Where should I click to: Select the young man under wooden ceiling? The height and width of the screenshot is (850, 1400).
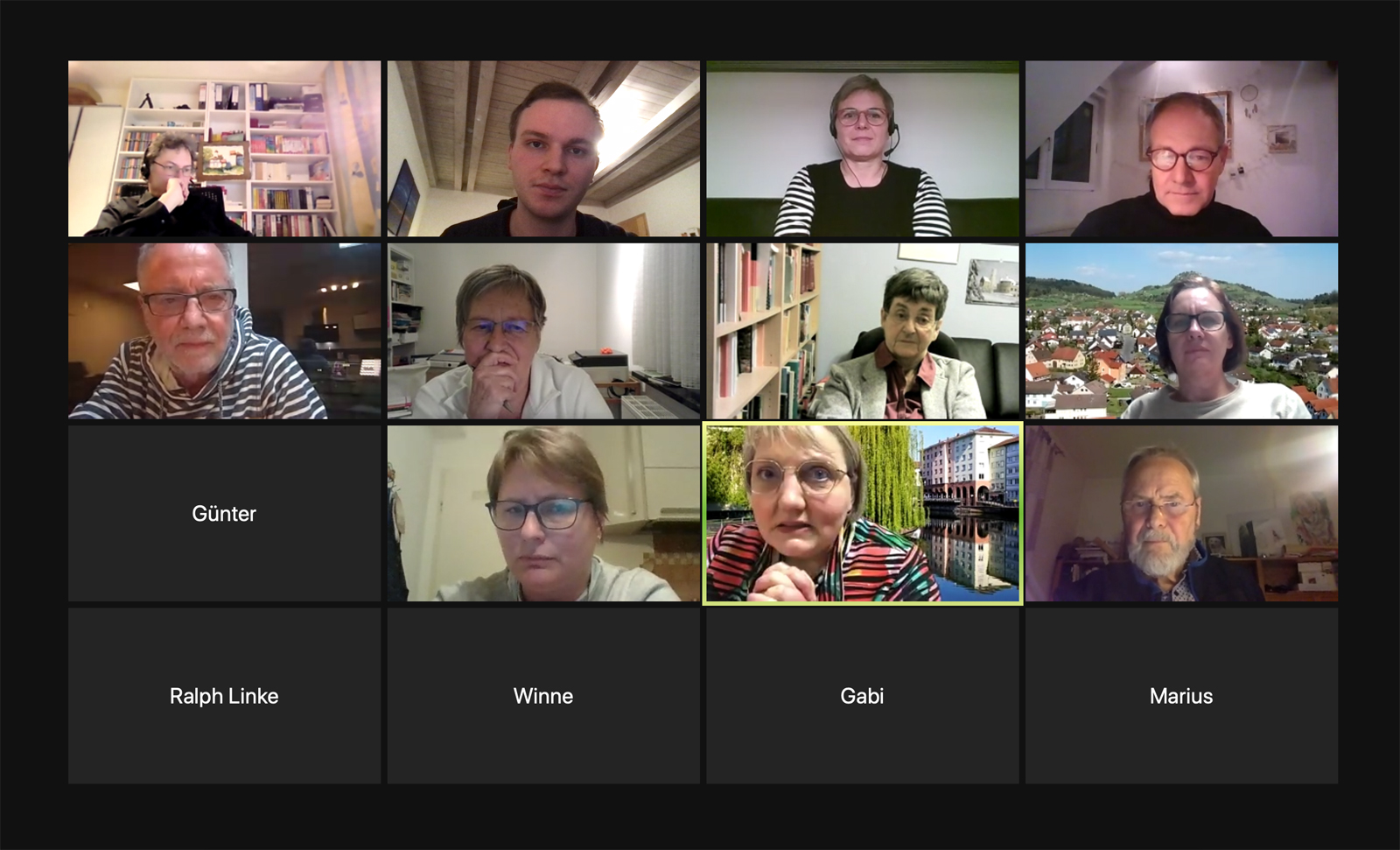pos(543,149)
